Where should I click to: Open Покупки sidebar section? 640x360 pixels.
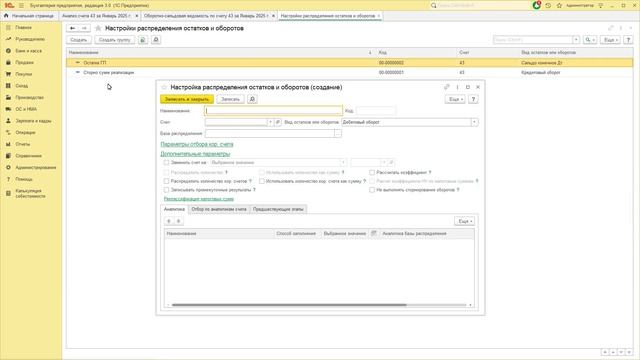[23, 74]
